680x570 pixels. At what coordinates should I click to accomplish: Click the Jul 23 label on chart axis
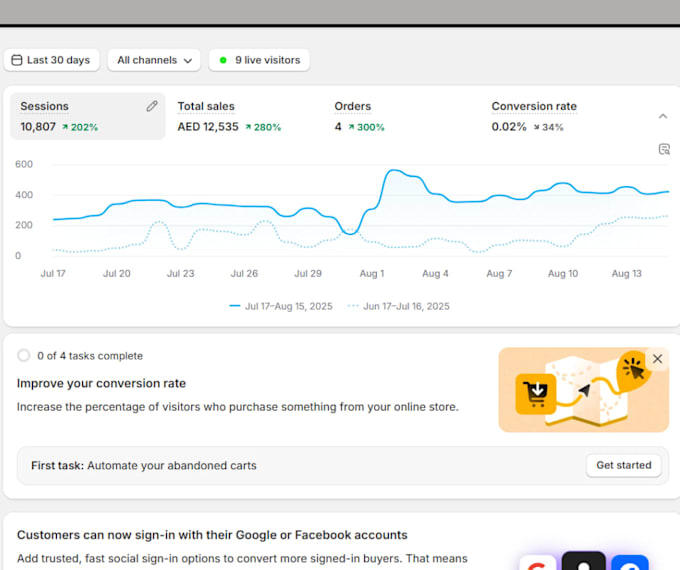click(x=180, y=274)
